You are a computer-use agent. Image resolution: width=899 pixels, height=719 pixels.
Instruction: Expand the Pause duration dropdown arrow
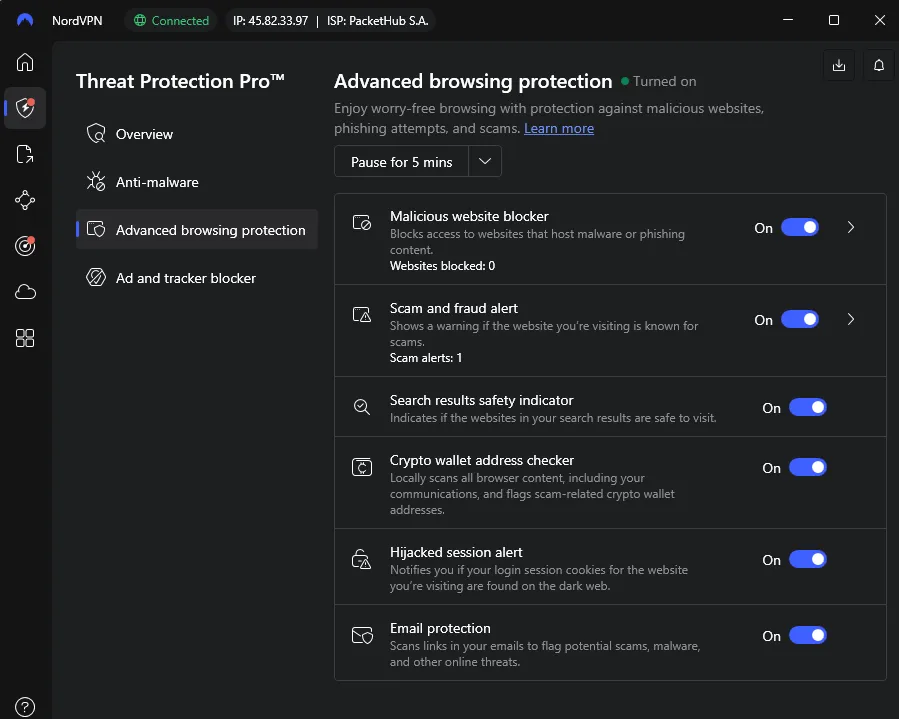tap(485, 161)
